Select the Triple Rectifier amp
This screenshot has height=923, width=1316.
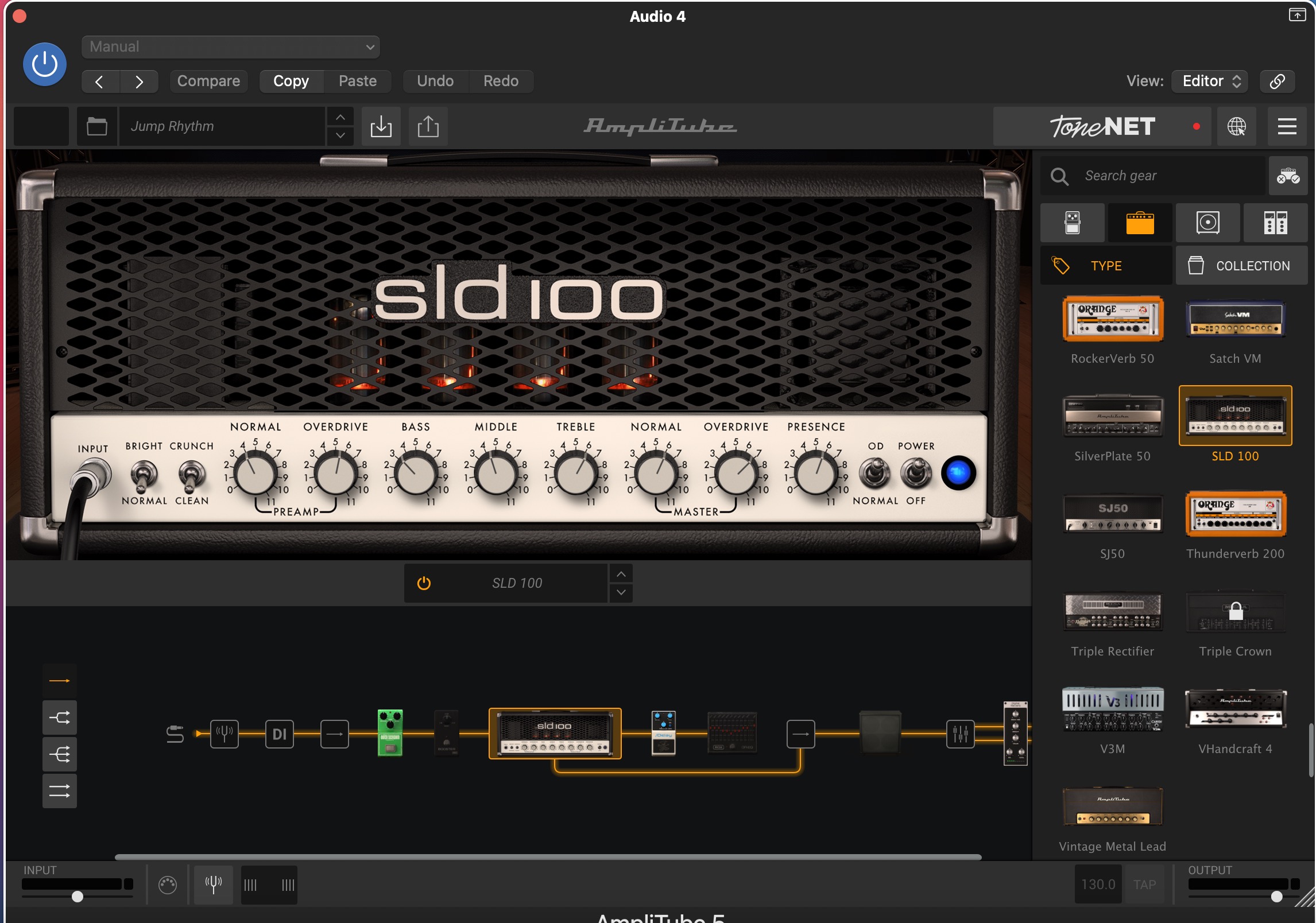coord(1113,612)
